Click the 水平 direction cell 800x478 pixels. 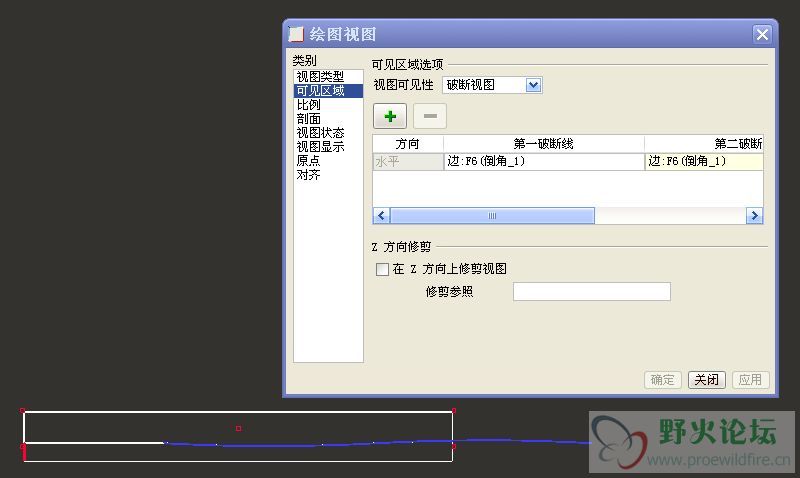click(x=408, y=162)
